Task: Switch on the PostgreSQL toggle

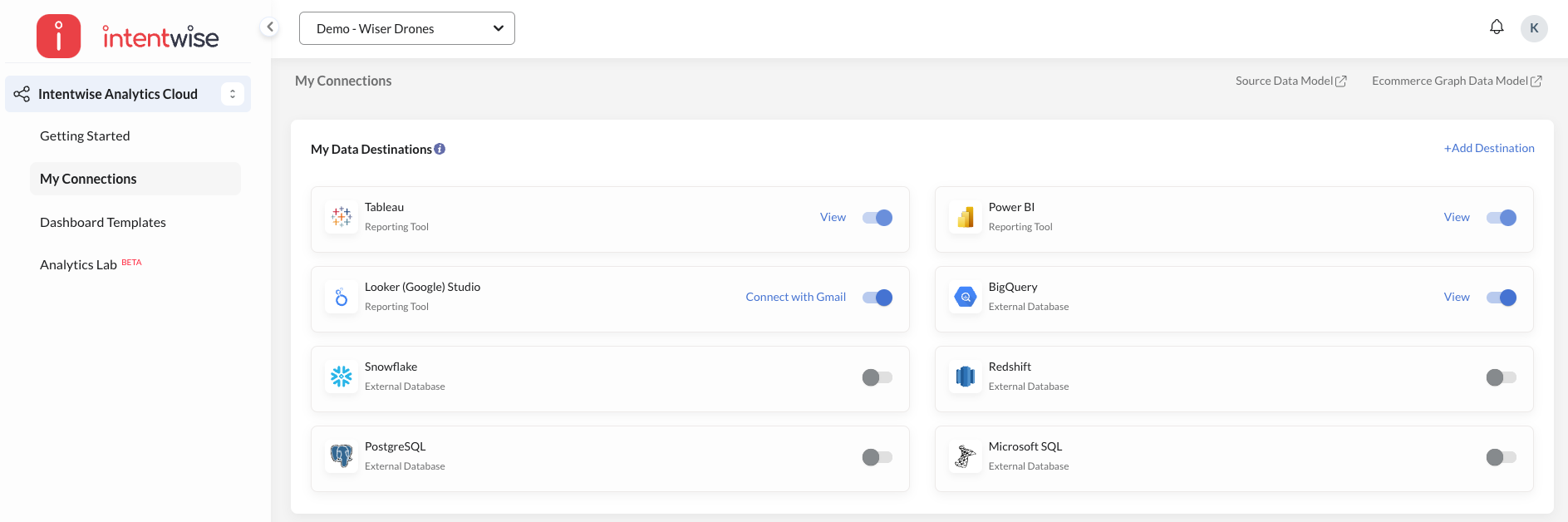Action: (877, 457)
